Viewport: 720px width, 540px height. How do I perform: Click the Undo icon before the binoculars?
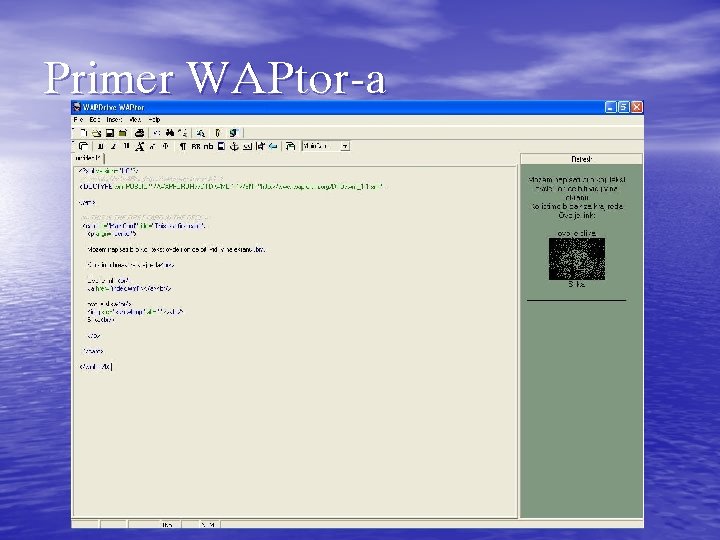tap(157, 133)
